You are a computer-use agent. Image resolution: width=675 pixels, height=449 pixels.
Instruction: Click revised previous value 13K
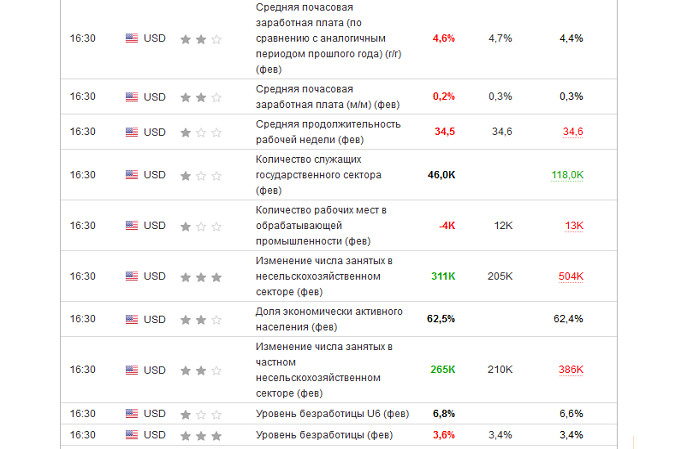(574, 225)
